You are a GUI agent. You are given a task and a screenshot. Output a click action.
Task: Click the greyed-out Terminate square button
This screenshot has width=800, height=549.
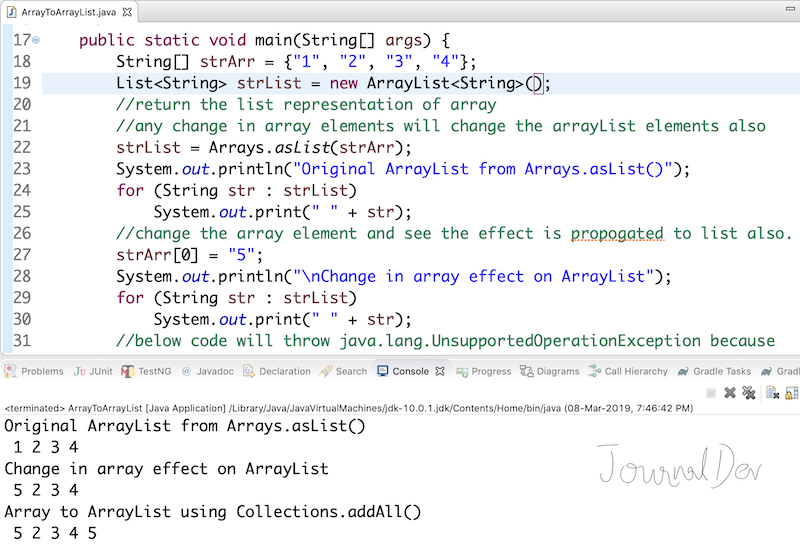711,393
